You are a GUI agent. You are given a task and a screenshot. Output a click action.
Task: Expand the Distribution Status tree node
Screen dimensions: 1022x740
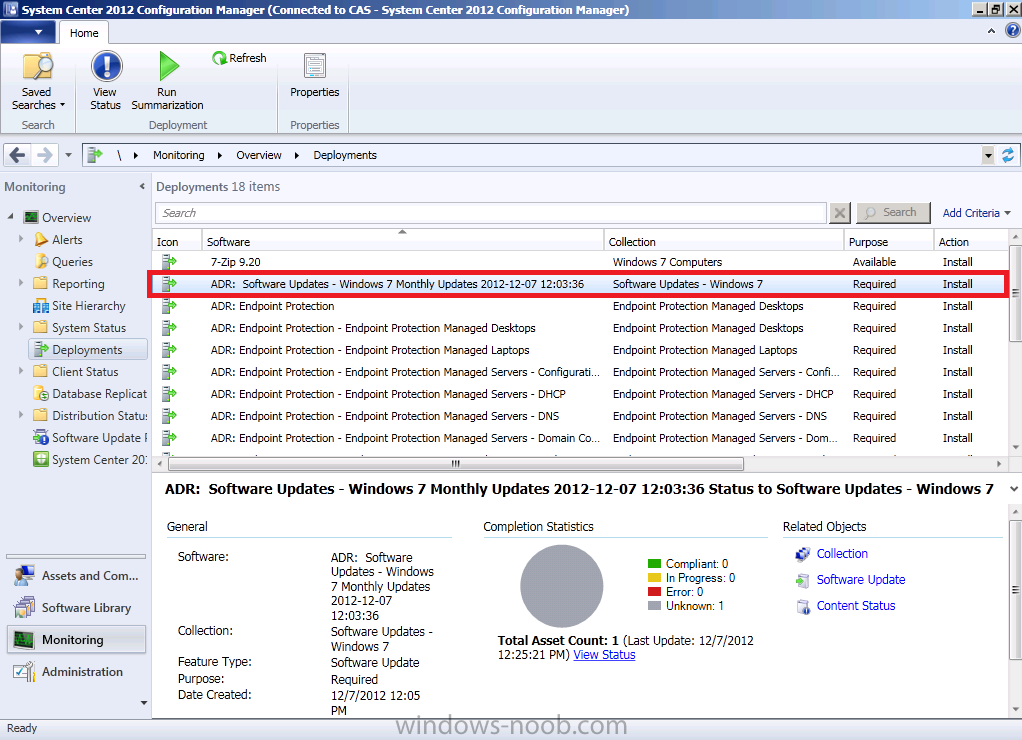click(21, 415)
